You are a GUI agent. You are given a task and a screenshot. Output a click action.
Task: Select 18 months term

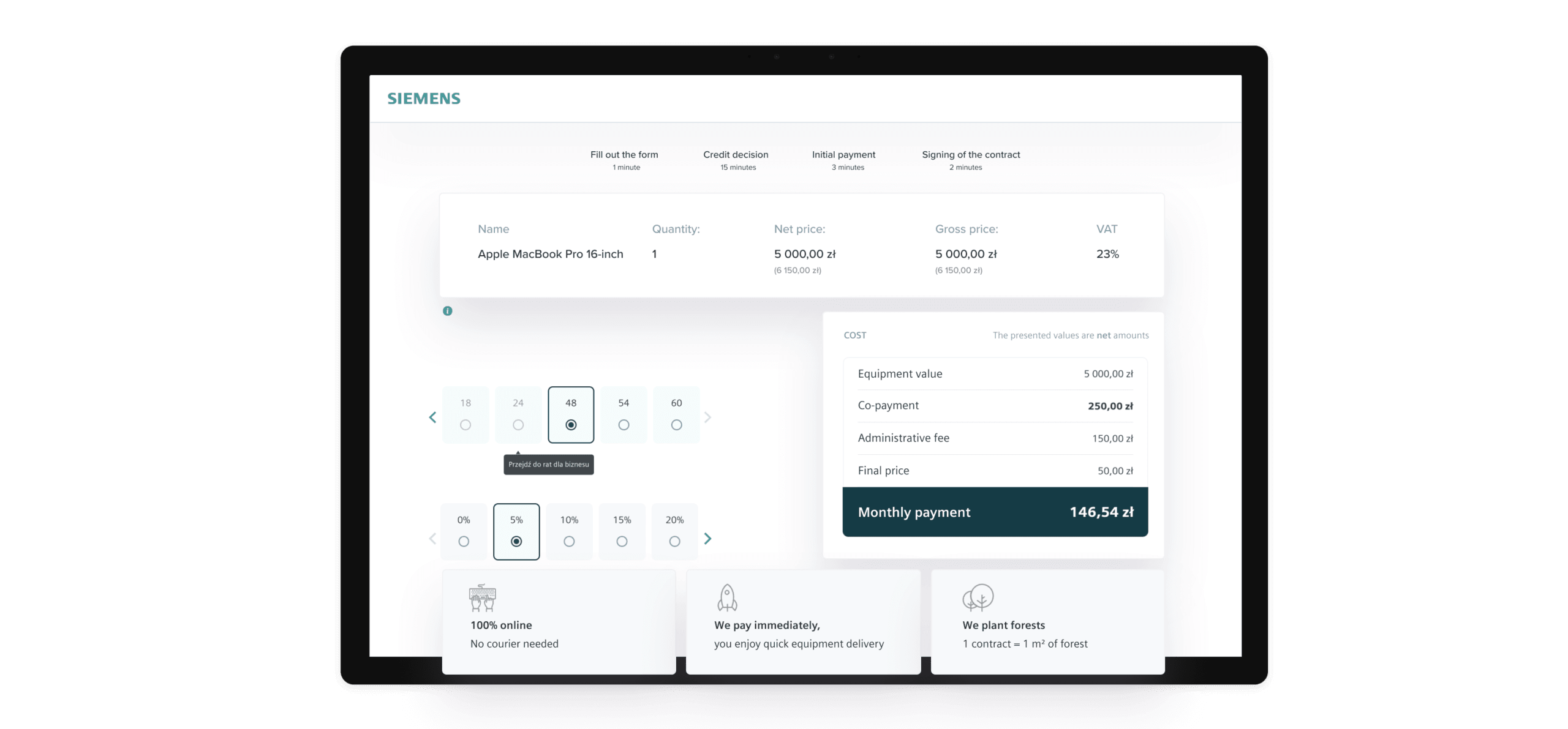click(466, 424)
